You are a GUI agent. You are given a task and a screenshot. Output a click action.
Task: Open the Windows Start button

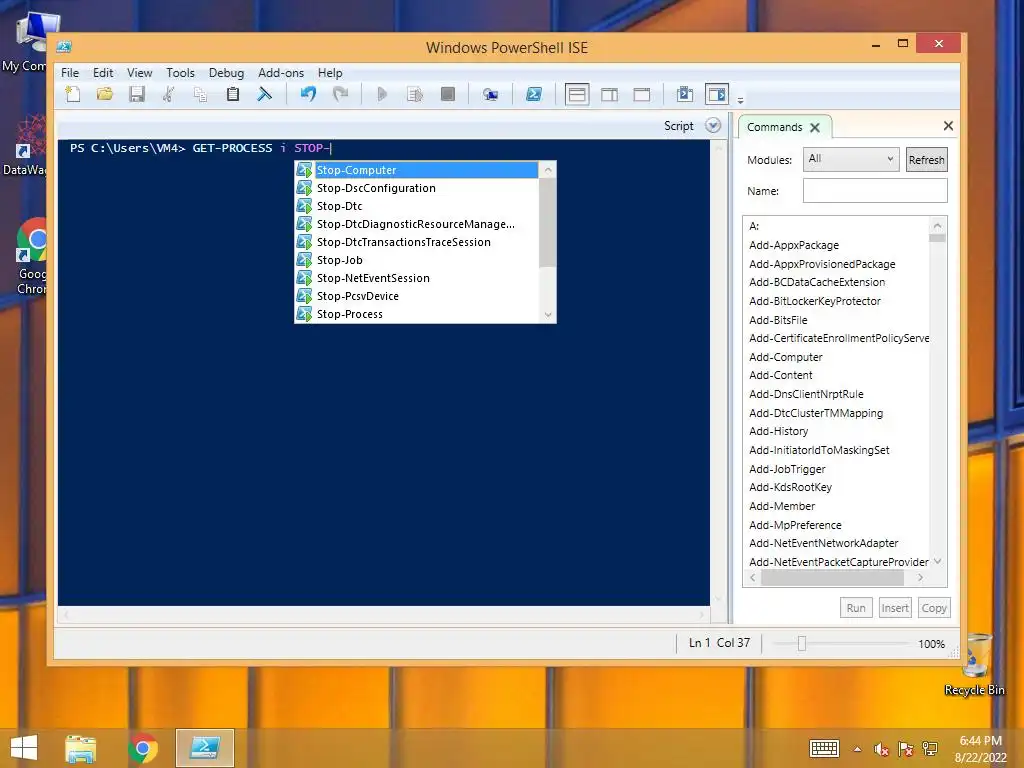click(24, 748)
